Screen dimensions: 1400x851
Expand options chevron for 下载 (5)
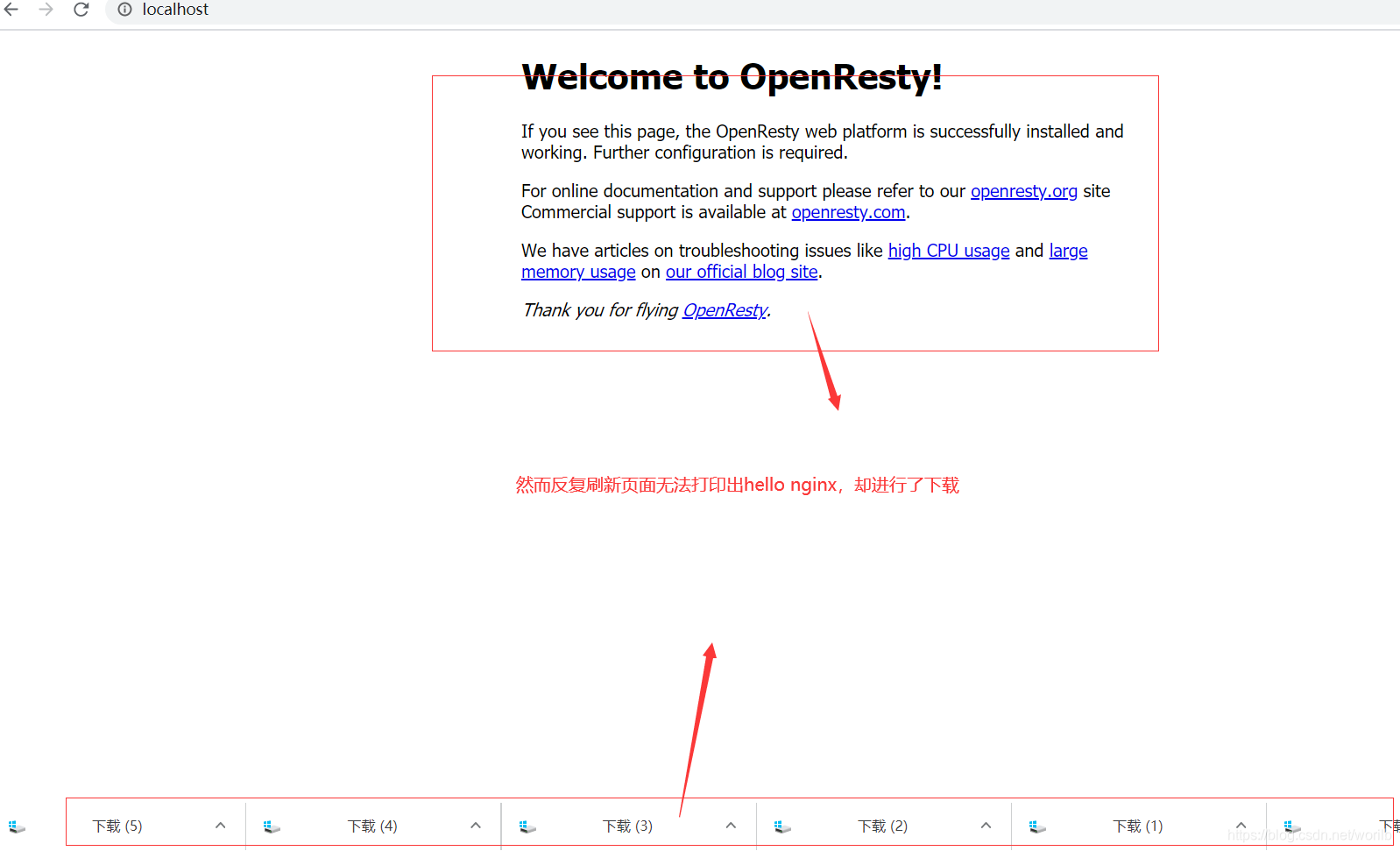(221, 826)
